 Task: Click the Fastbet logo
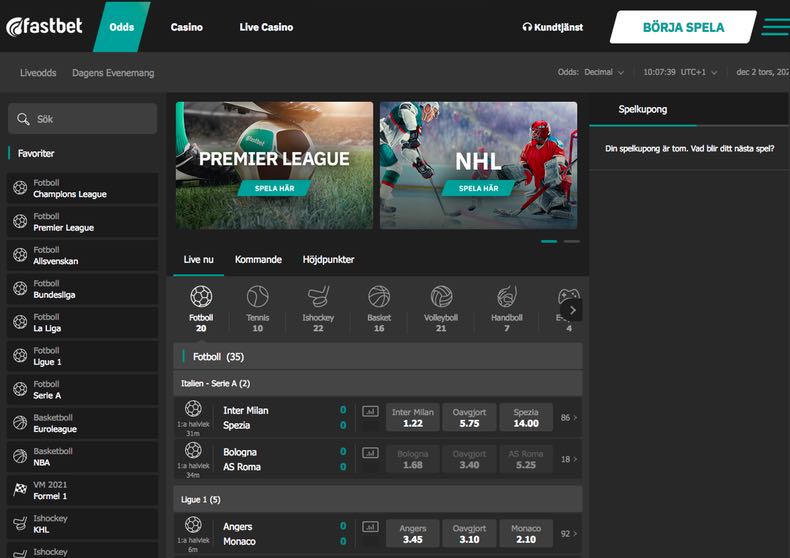tap(44, 26)
